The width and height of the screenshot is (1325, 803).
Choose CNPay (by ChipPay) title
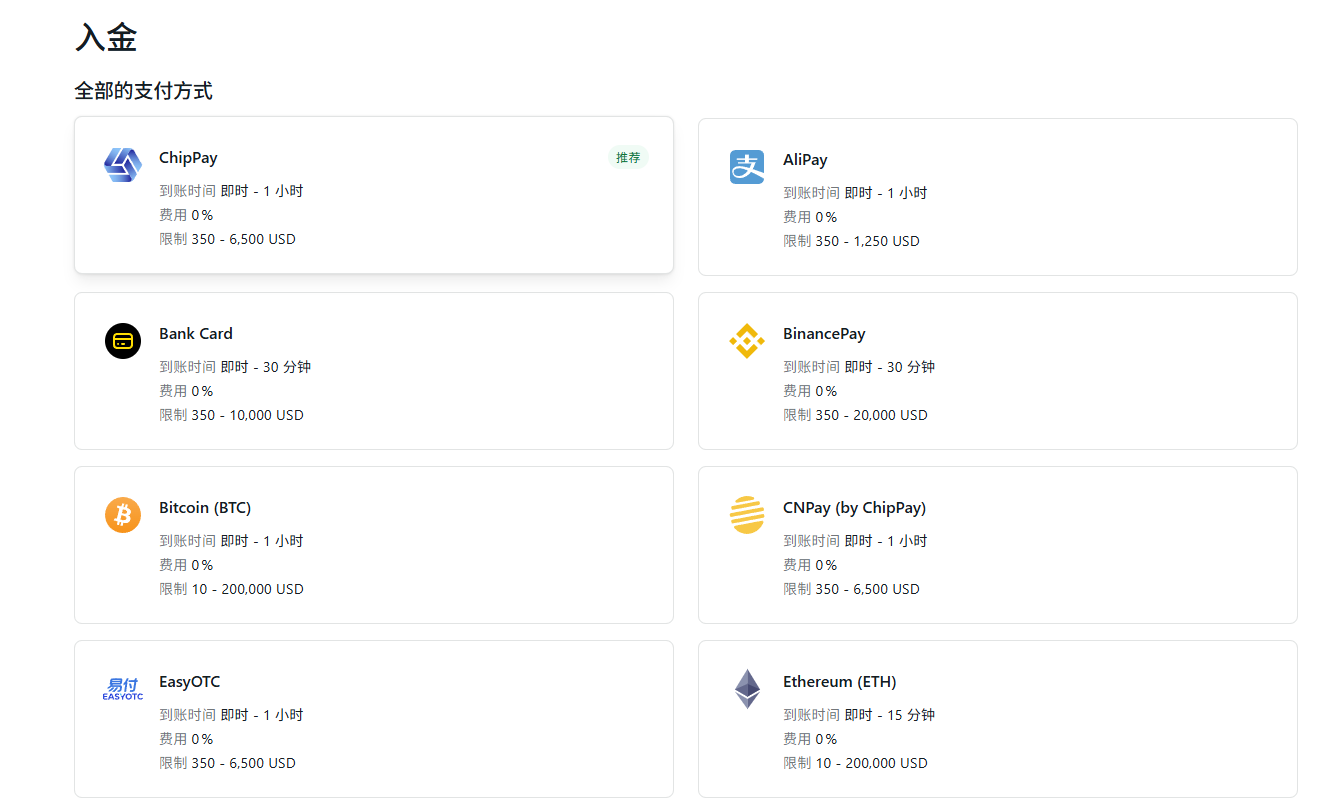854,508
